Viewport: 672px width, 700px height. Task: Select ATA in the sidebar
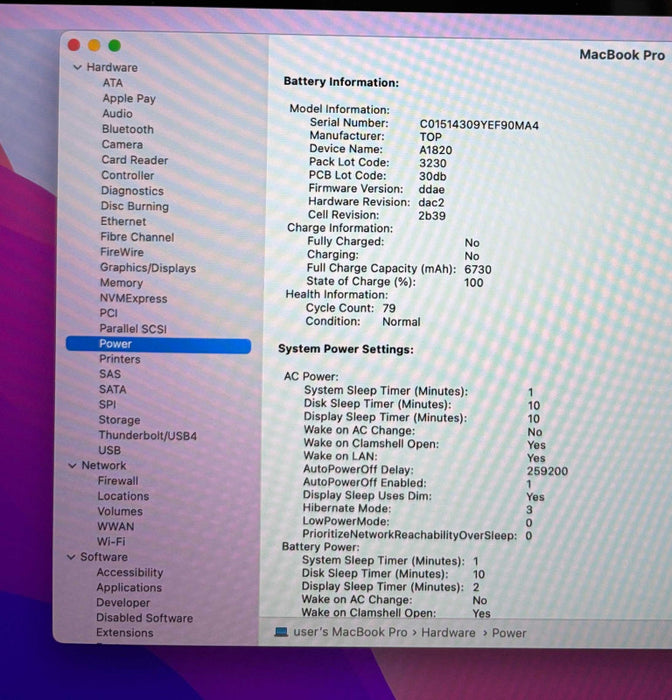(113, 83)
